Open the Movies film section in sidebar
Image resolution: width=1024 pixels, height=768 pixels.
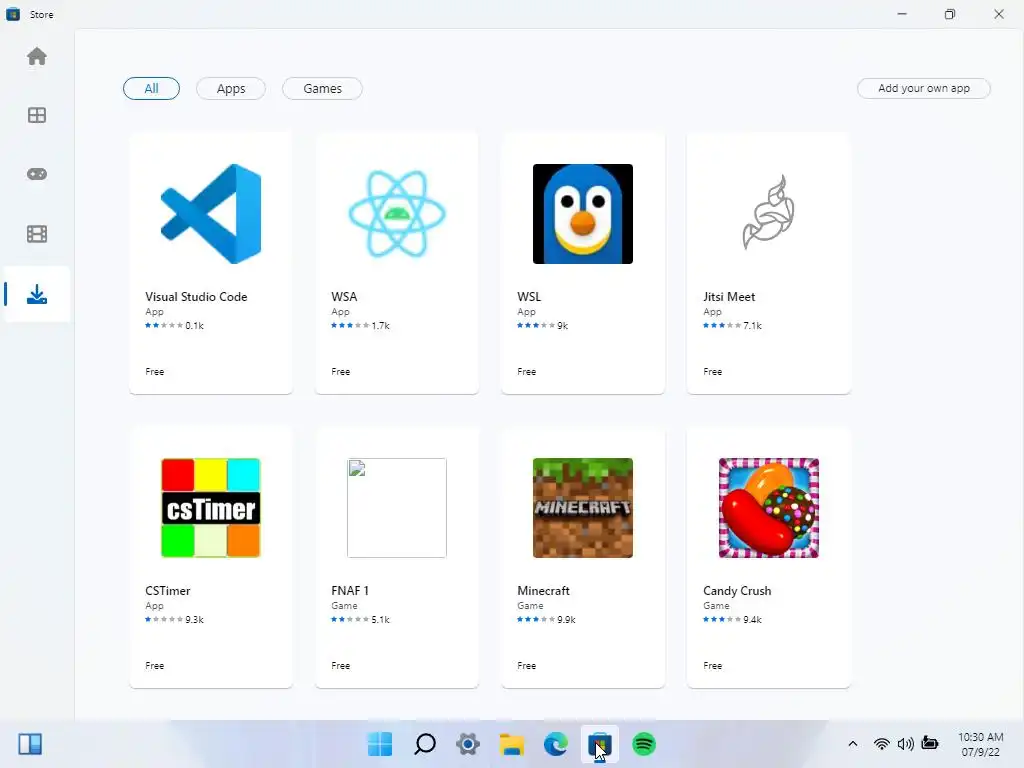37,234
